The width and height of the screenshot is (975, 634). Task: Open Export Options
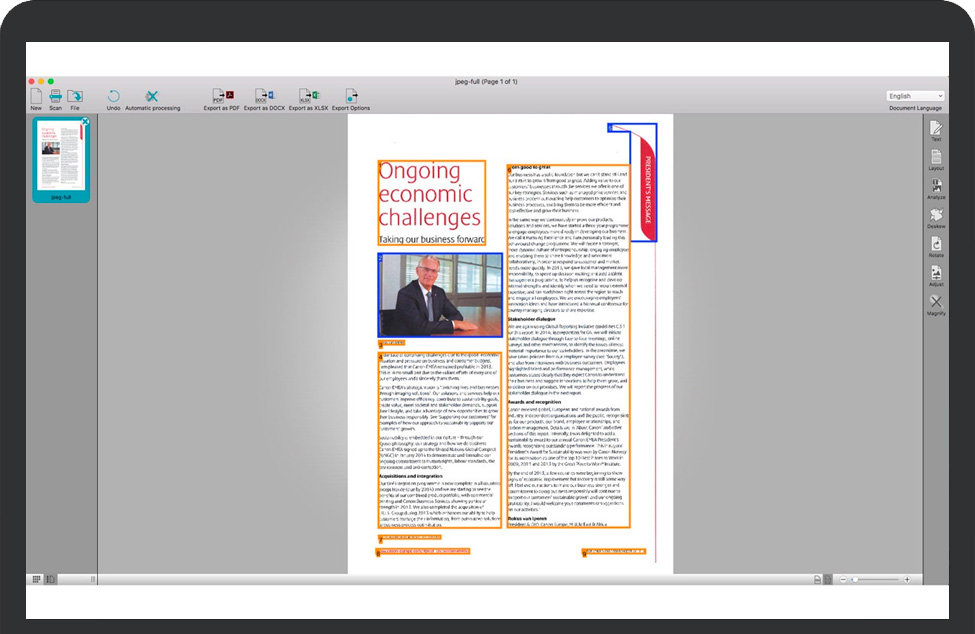tap(351, 96)
